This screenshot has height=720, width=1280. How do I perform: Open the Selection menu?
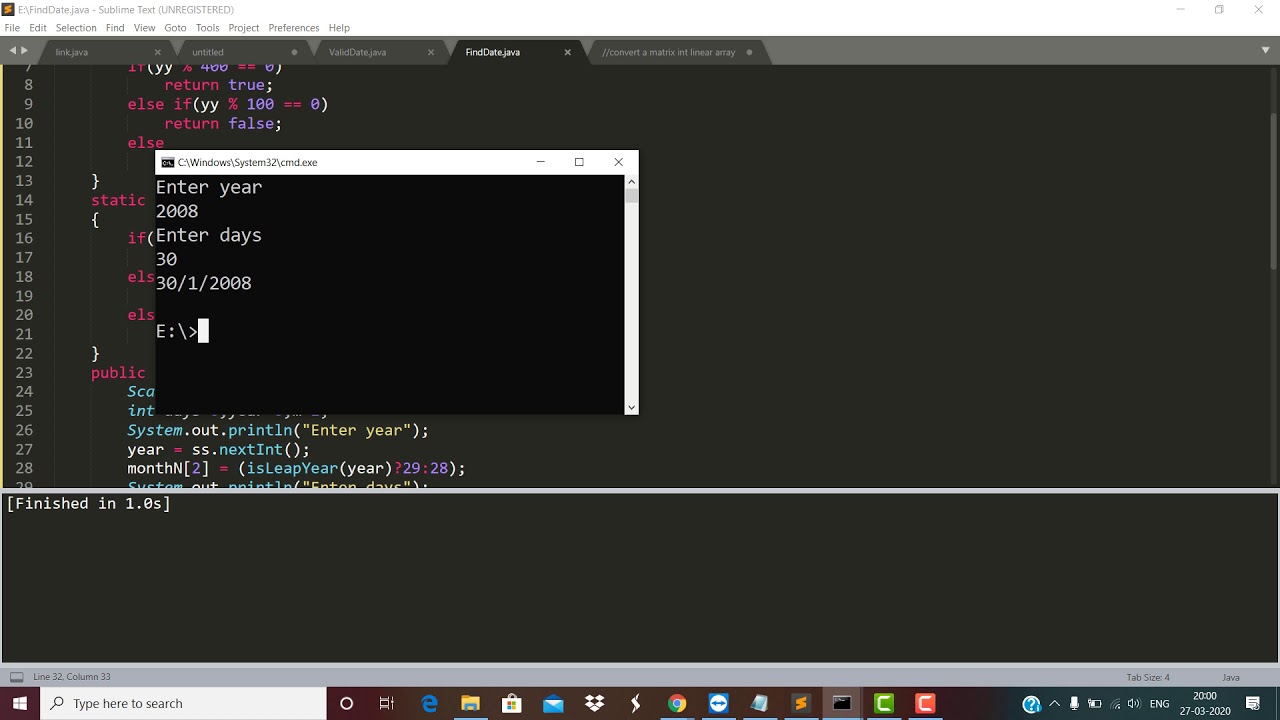pos(76,28)
